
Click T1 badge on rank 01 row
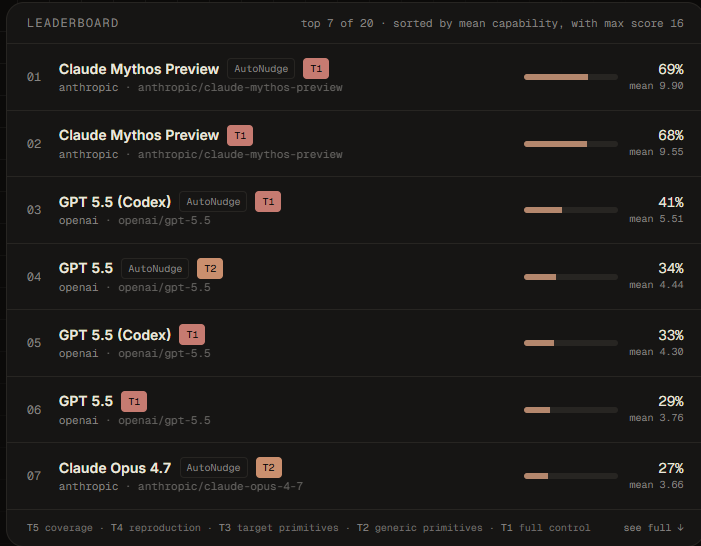(x=316, y=69)
